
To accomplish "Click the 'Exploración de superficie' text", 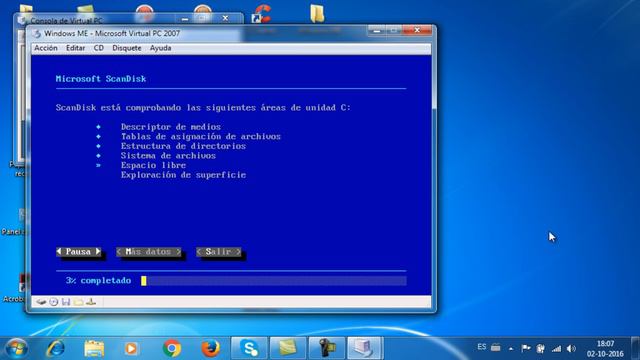I will [x=183, y=175].
